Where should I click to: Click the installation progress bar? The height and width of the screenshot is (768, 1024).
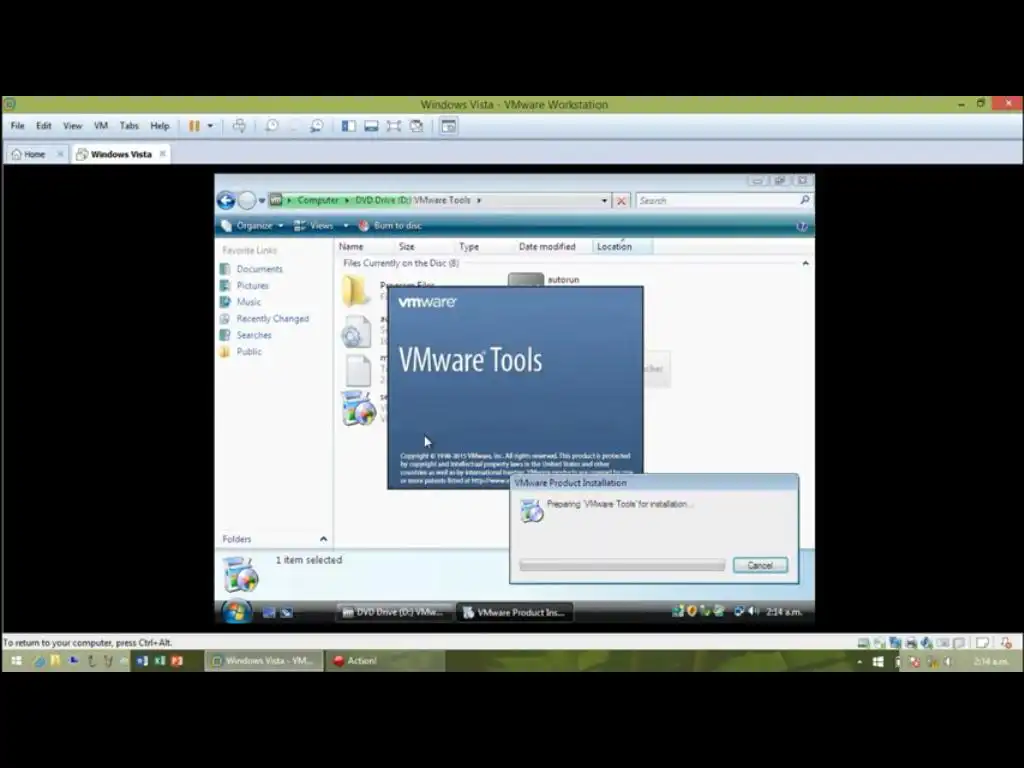pyautogui.click(x=622, y=565)
